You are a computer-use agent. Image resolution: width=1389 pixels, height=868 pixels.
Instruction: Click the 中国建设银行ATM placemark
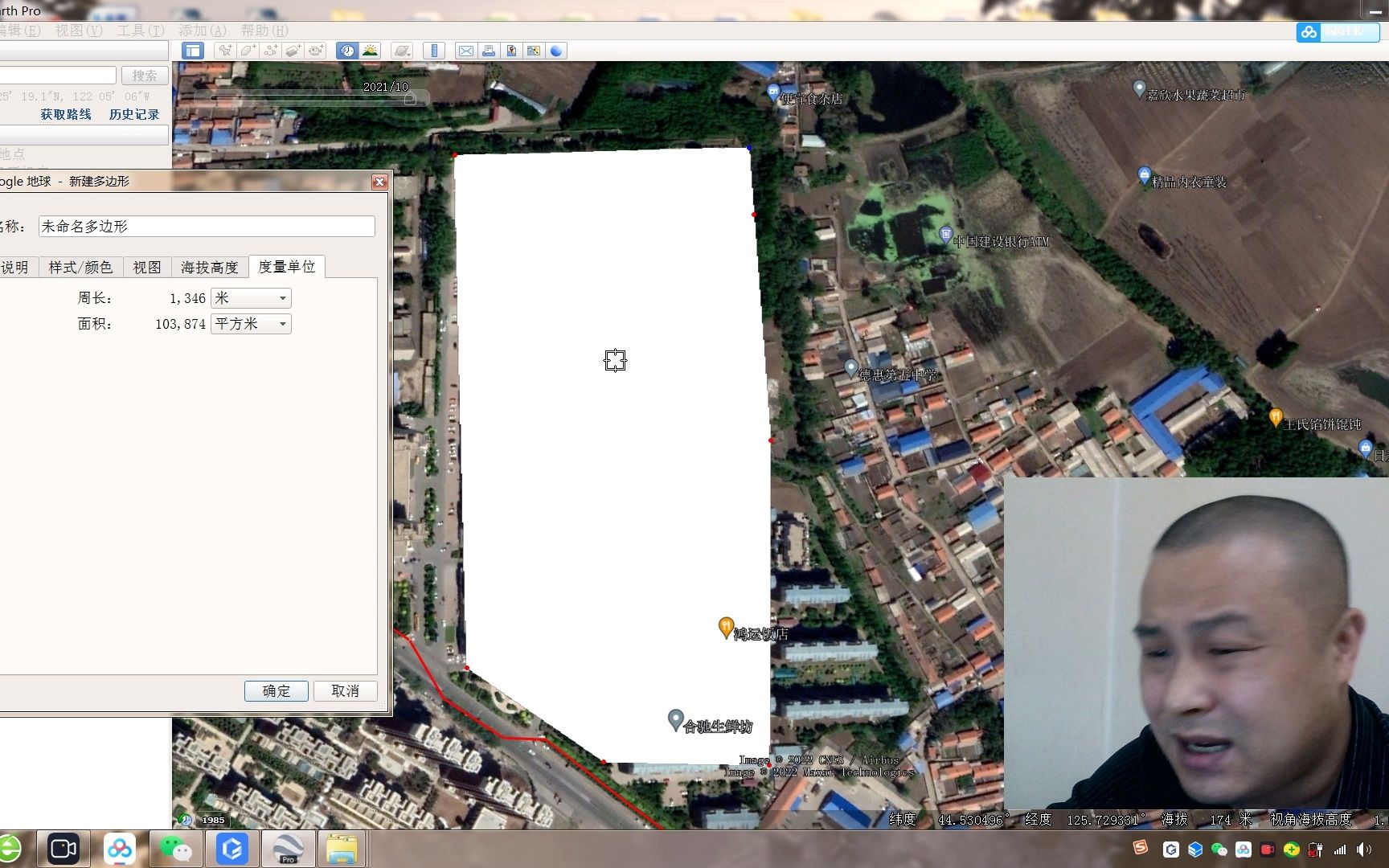tap(946, 235)
